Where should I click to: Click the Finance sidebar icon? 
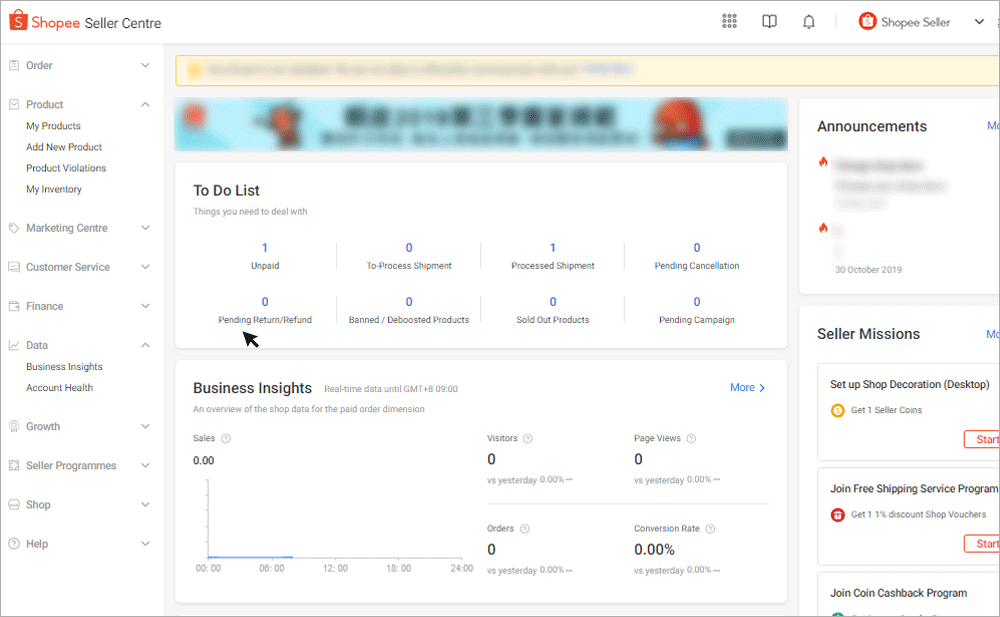12,305
